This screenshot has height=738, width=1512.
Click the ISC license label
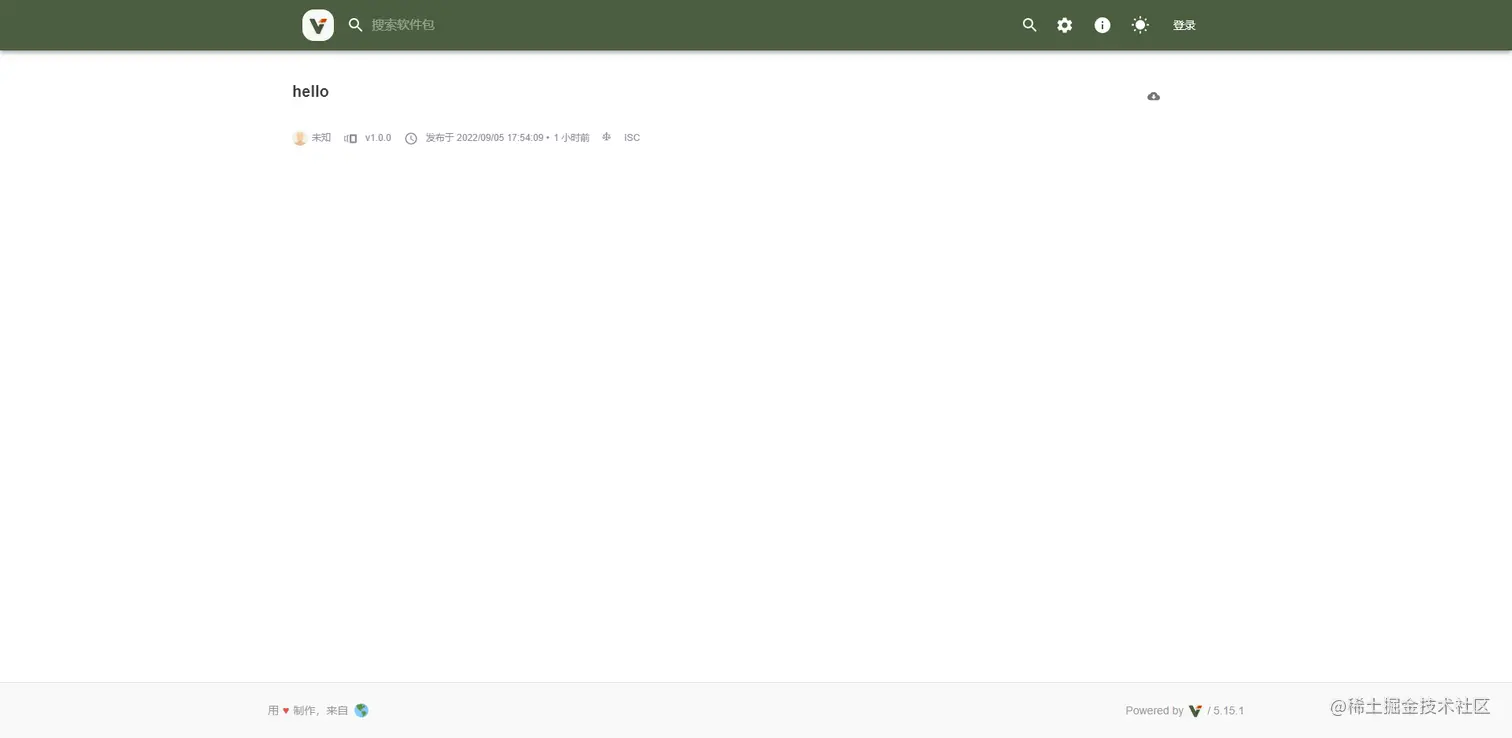631,137
